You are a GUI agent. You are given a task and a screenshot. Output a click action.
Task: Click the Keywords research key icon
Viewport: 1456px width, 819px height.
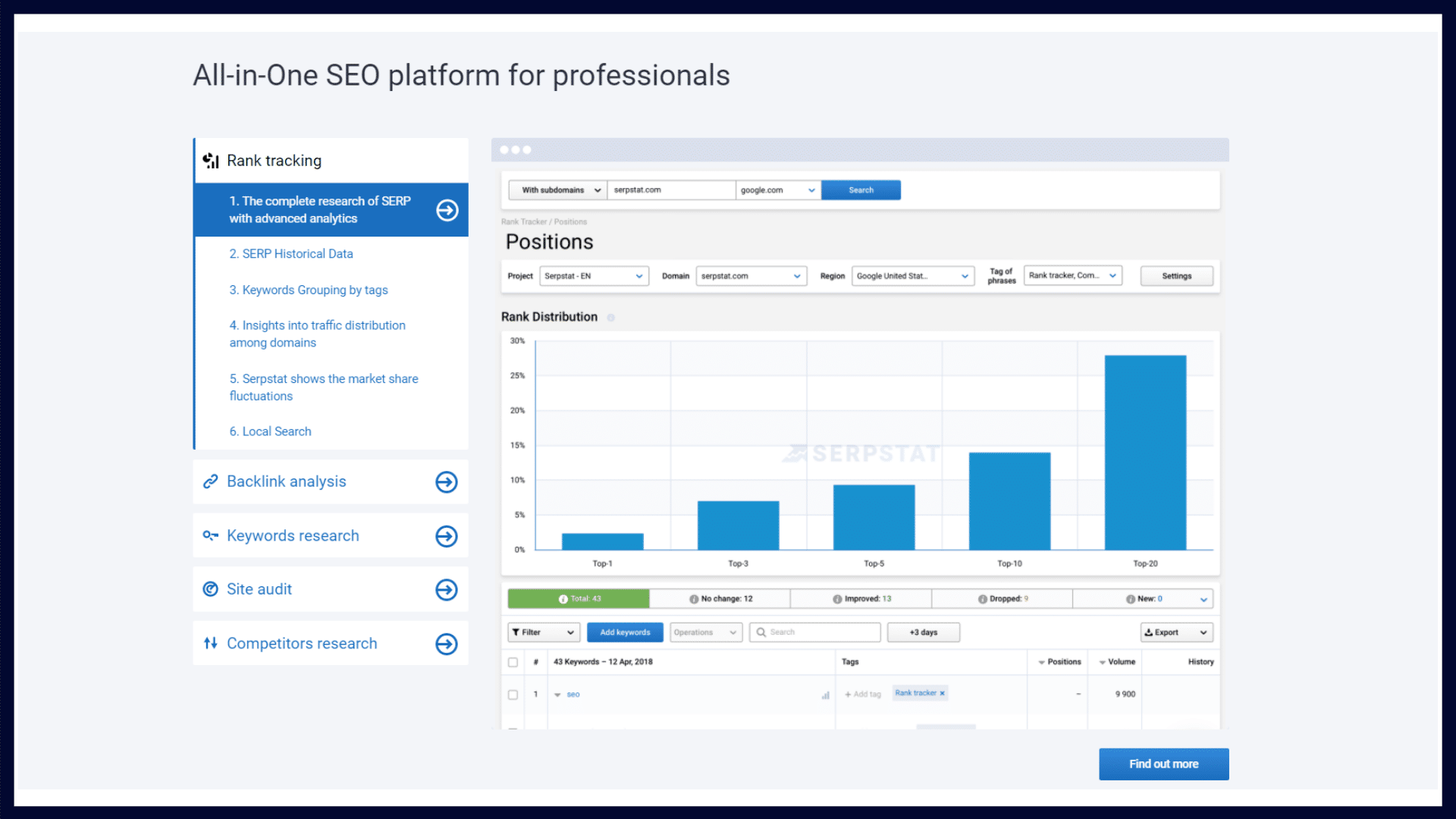[x=210, y=535]
